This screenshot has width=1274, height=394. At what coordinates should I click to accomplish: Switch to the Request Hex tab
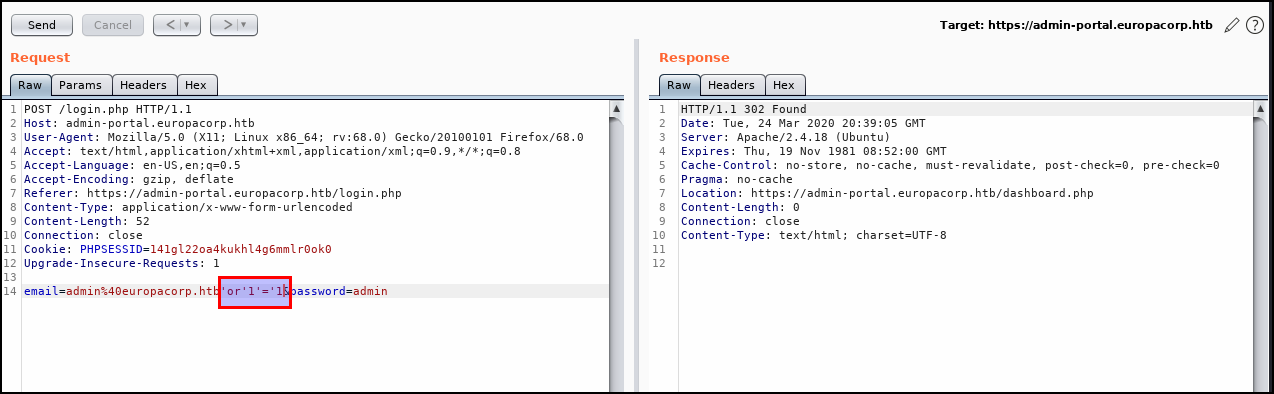click(197, 85)
